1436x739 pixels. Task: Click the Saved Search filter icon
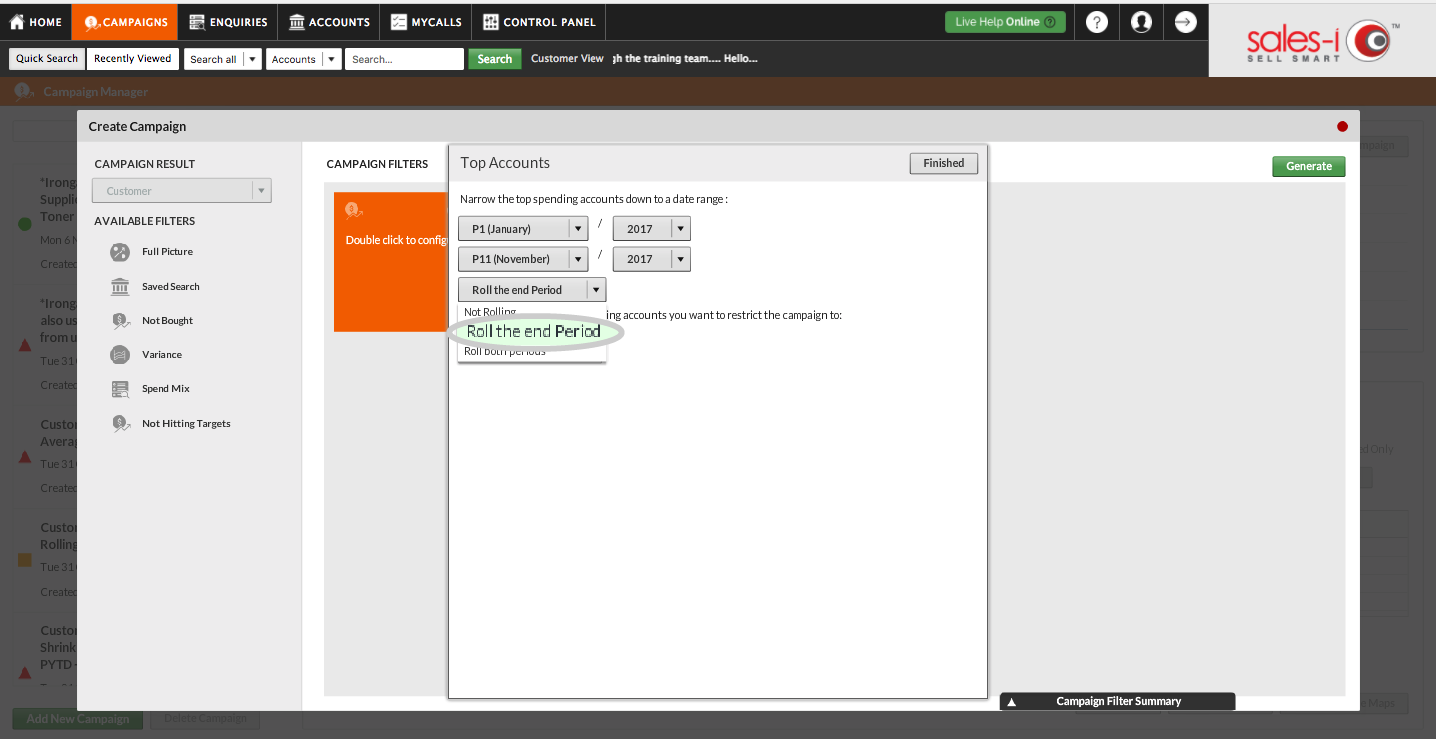(120, 287)
